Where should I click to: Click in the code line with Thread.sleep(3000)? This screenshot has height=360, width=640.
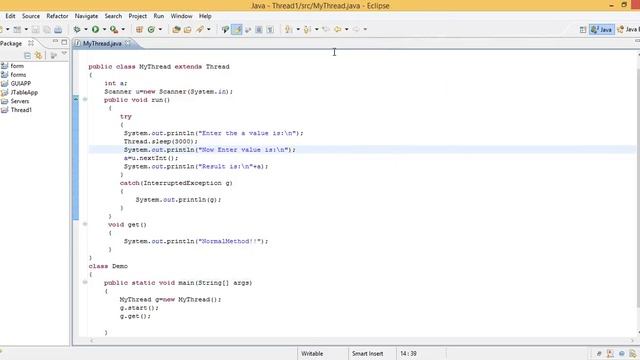[160, 141]
